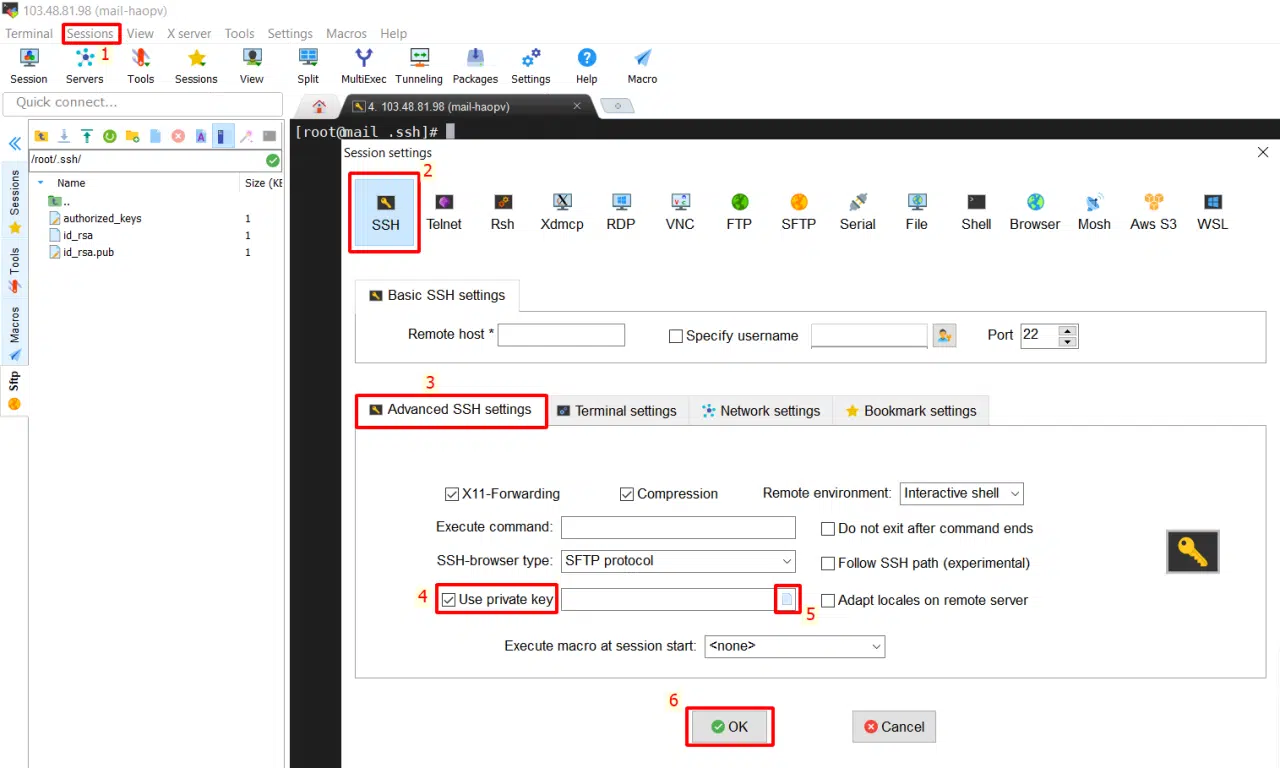Click the OK button
Image resolution: width=1280 pixels, height=768 pixels.
click(729, 727)
